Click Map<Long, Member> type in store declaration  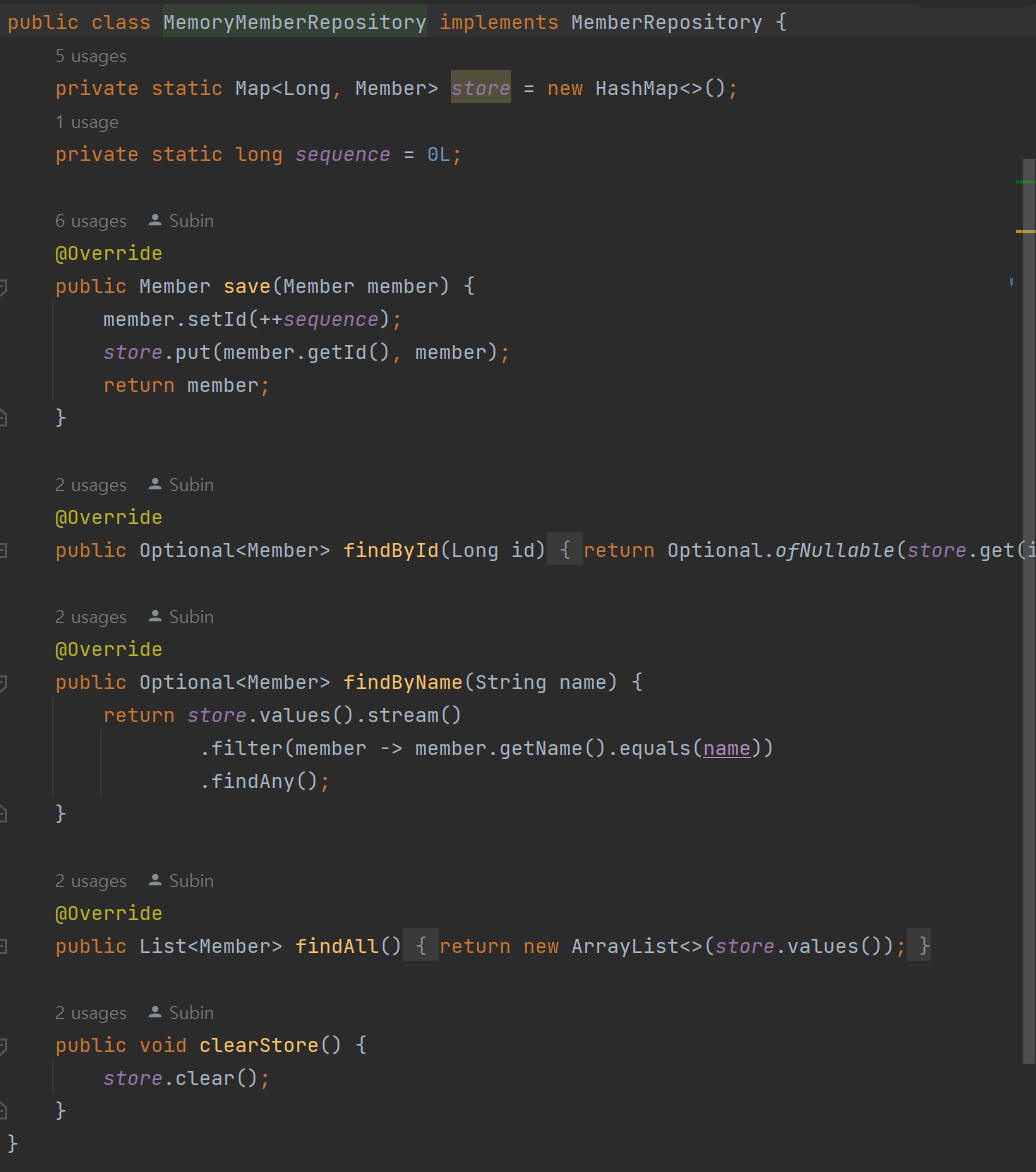click(x=336, y=88)
